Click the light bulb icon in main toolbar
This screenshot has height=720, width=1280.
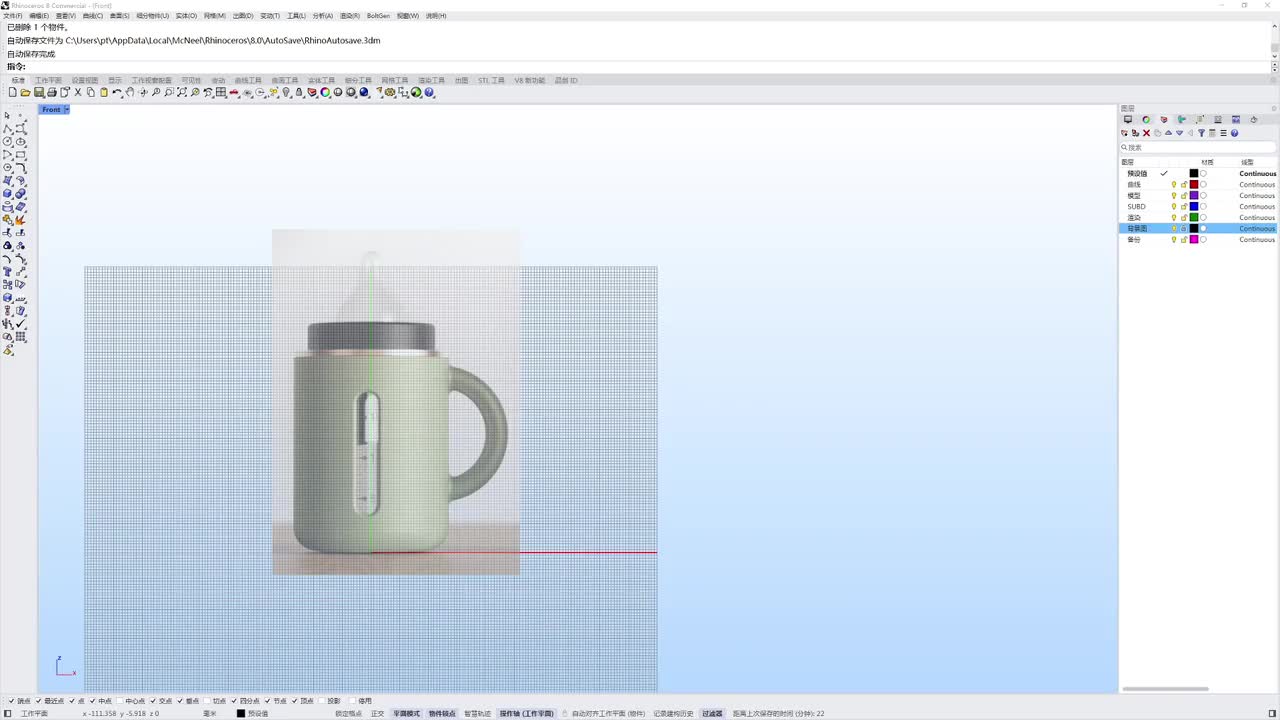pos(286,92)
